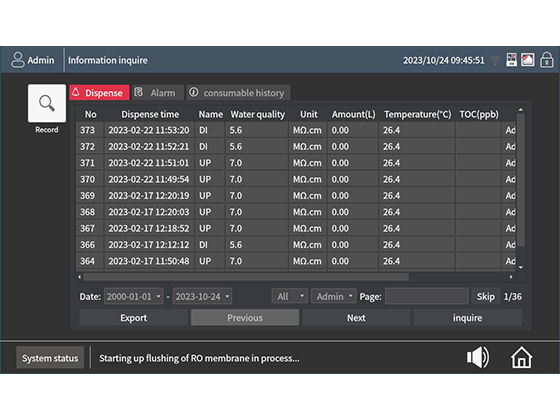
Task: Click the Skip button
Action: (486, 296)
